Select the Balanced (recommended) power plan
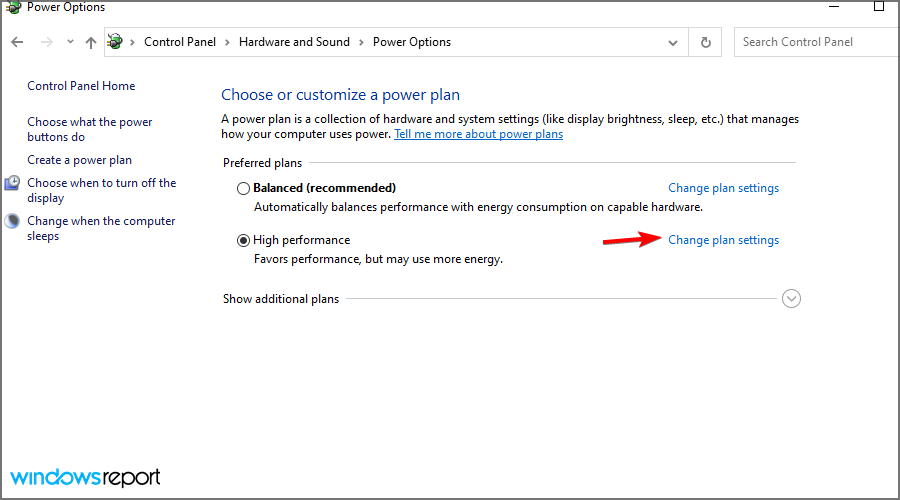 point(244,188)
